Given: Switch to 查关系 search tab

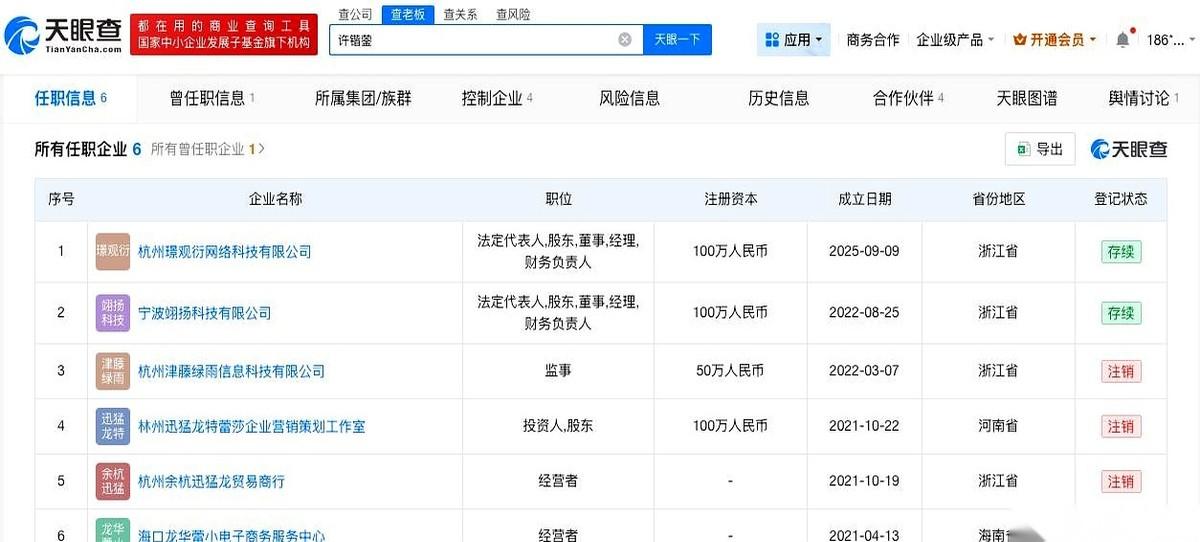Looking at the screenshot, I should [460, 14].
